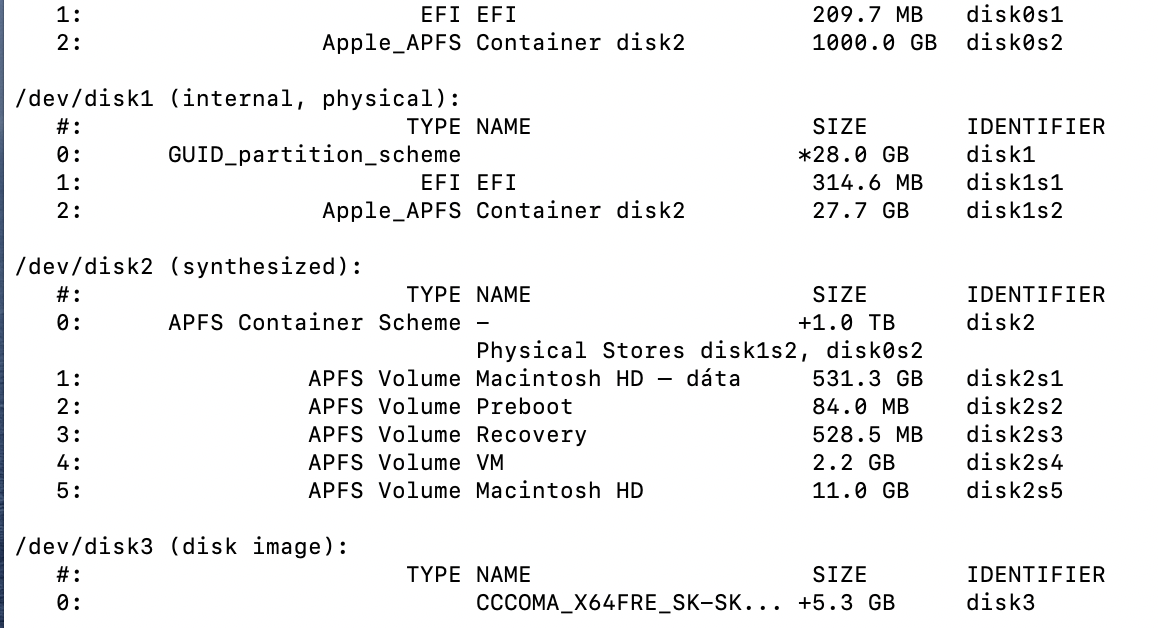Click the disk2s5 identifier
The height and width of the screenshot is (628, 1158).
(1014, 491)
